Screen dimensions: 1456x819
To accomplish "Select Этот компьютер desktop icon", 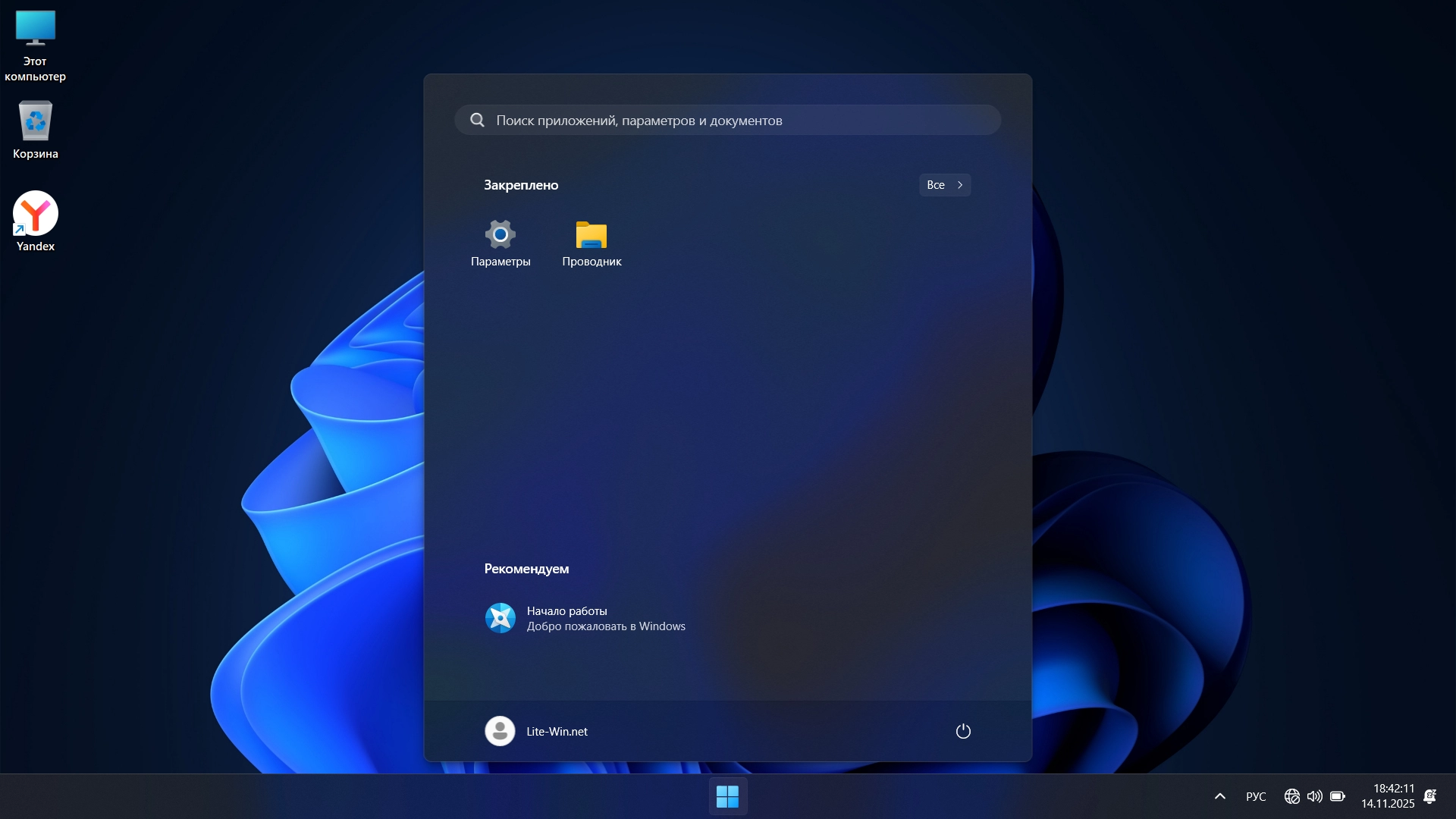I will [x=35, y=45].
